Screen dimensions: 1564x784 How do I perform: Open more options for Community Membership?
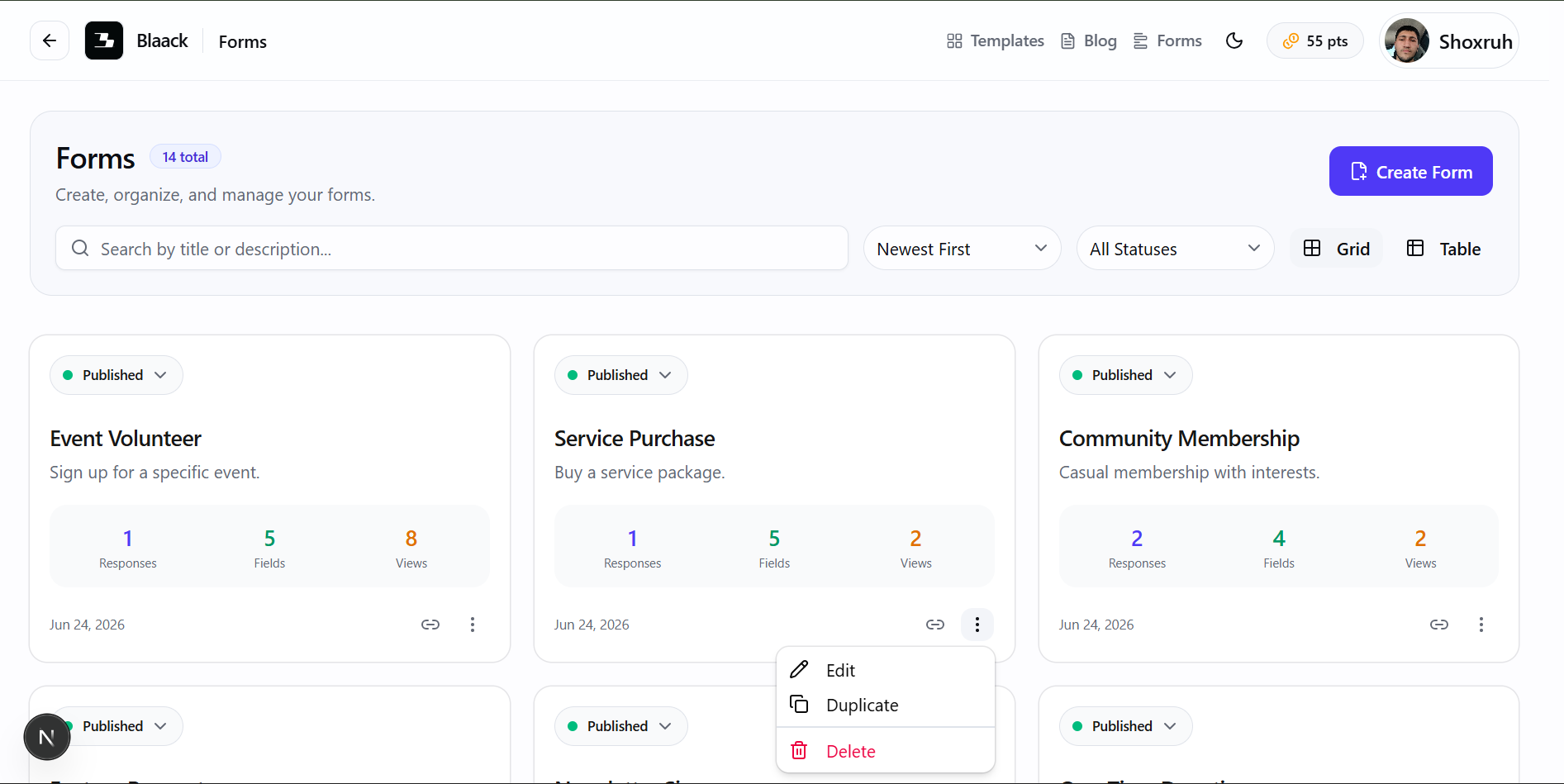coord(1481,625)
